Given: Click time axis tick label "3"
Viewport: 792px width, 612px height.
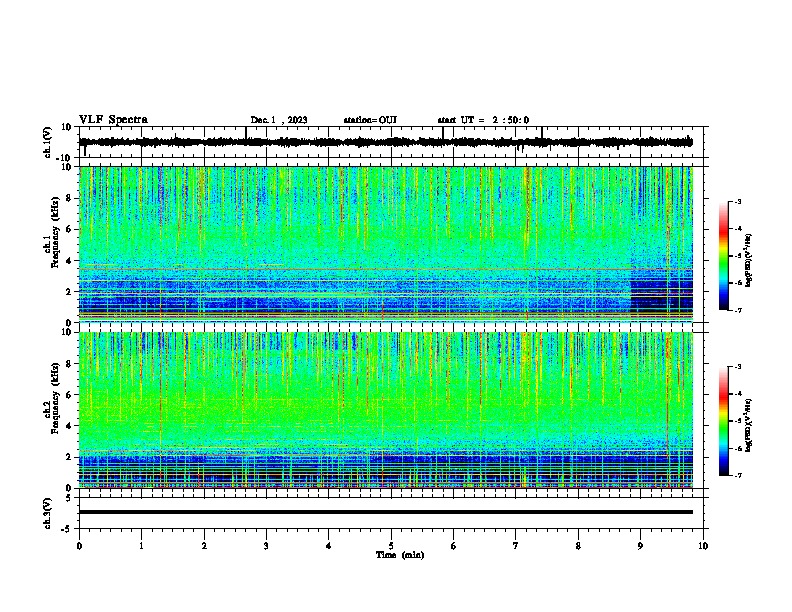Looking at the screenshot, I should [266, 546].
